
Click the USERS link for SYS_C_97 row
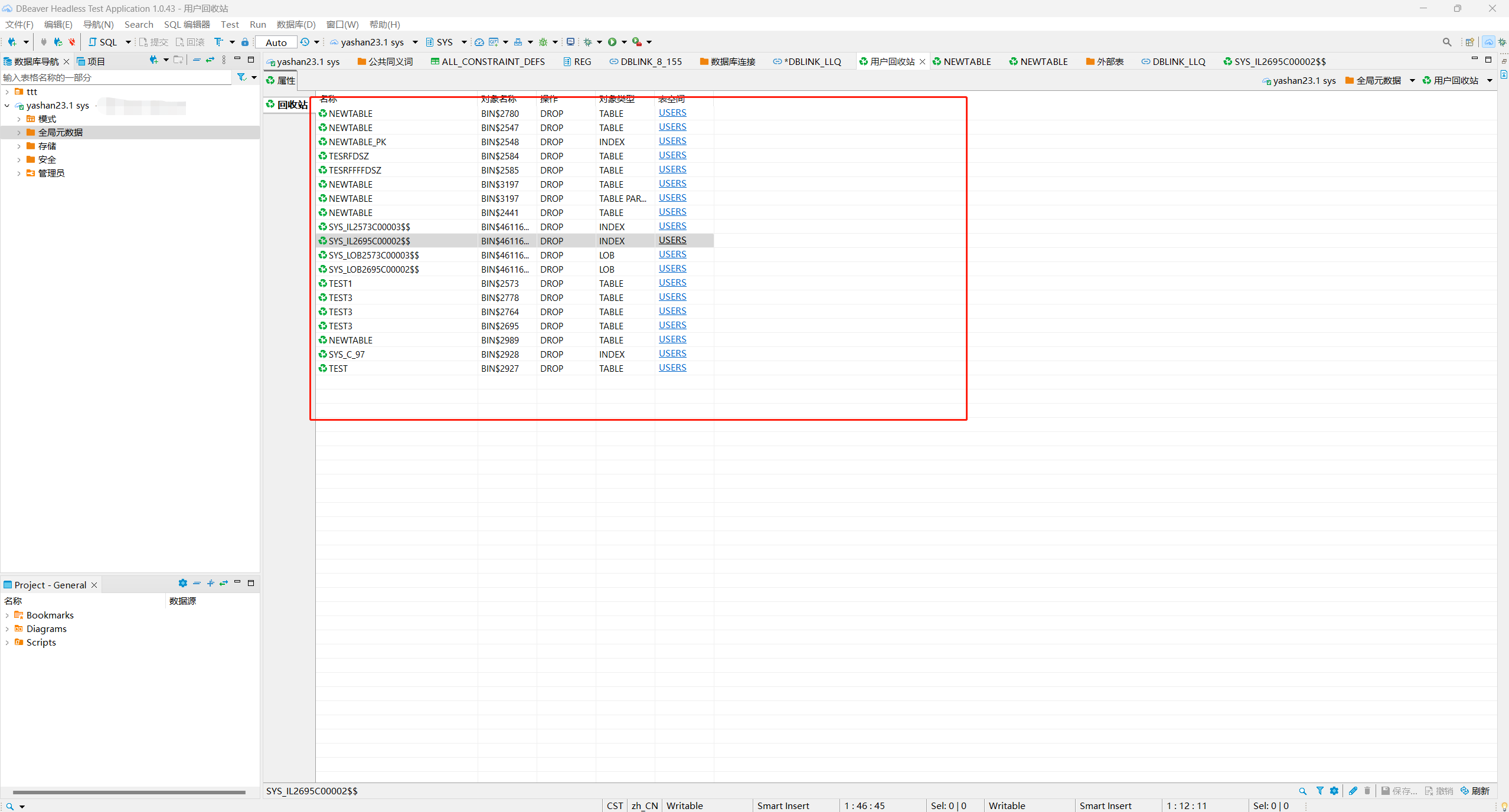[x=672, y=353]
